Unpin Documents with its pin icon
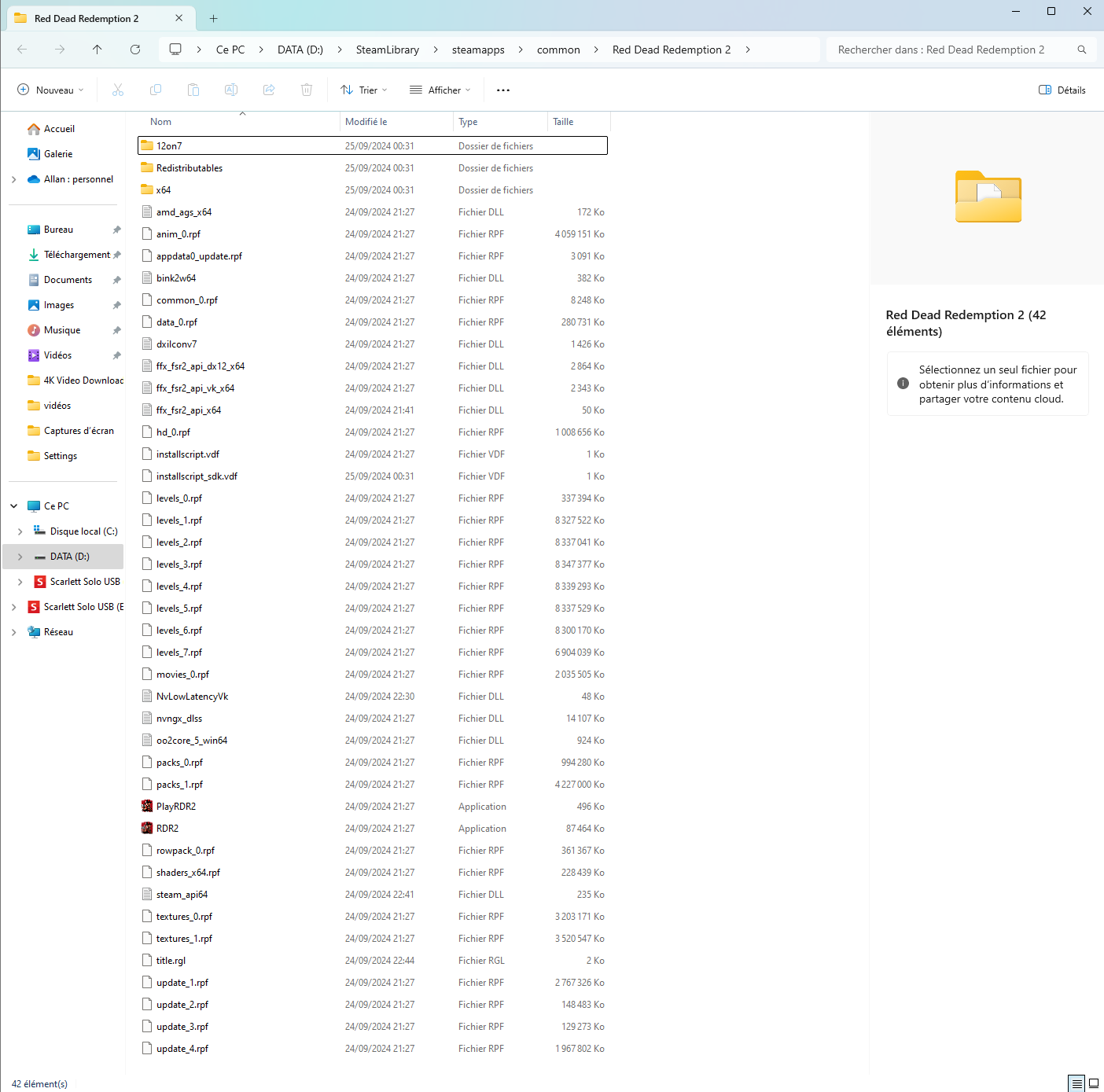This screenshot has width=1104, height=1092. tap(117, 280)
